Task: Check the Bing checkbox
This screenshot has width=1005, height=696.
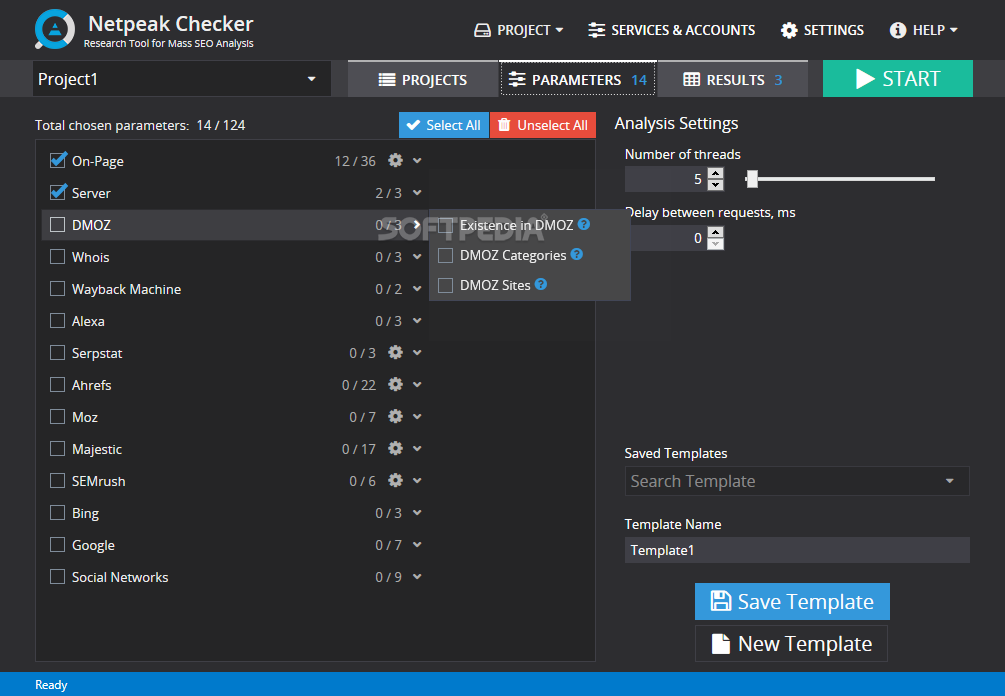Action: (58, 513)
